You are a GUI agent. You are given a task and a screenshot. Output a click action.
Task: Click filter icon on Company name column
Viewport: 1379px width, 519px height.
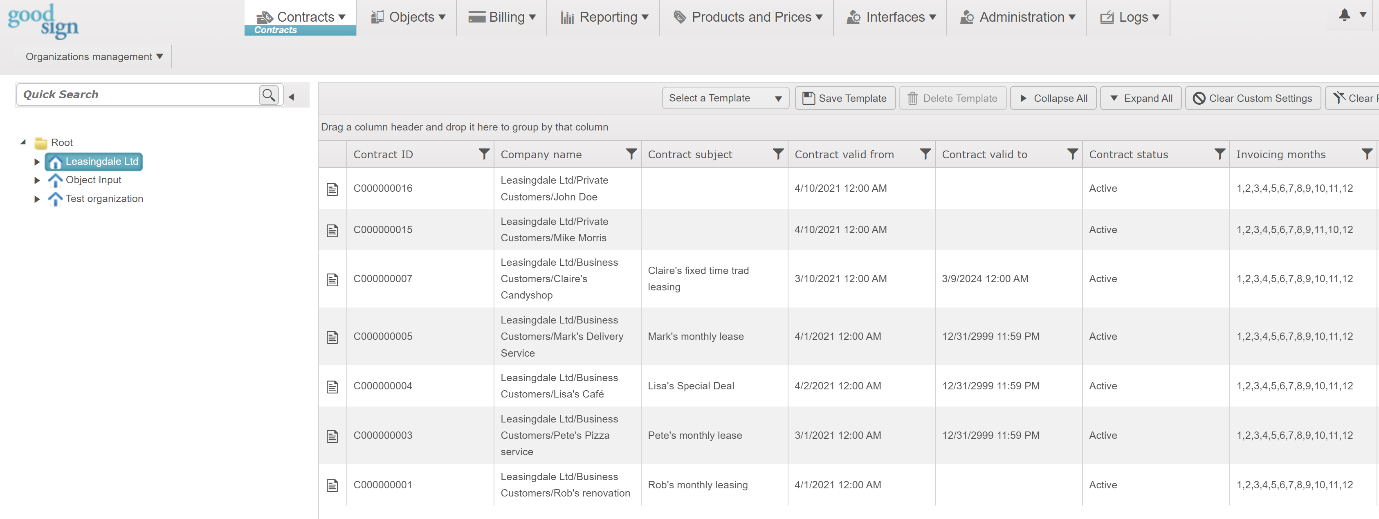(x=631, y=154)
